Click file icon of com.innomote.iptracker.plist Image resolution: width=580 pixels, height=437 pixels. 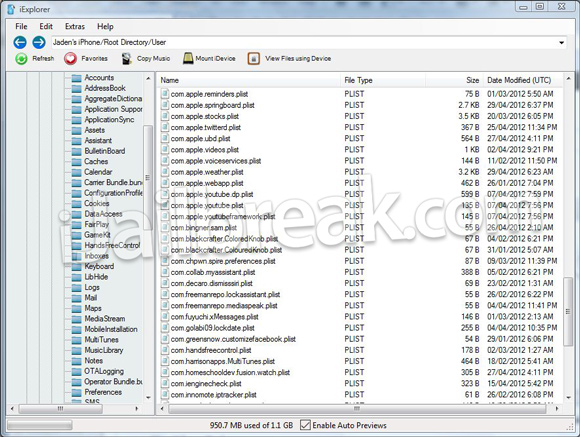click(x=165, y=395)
